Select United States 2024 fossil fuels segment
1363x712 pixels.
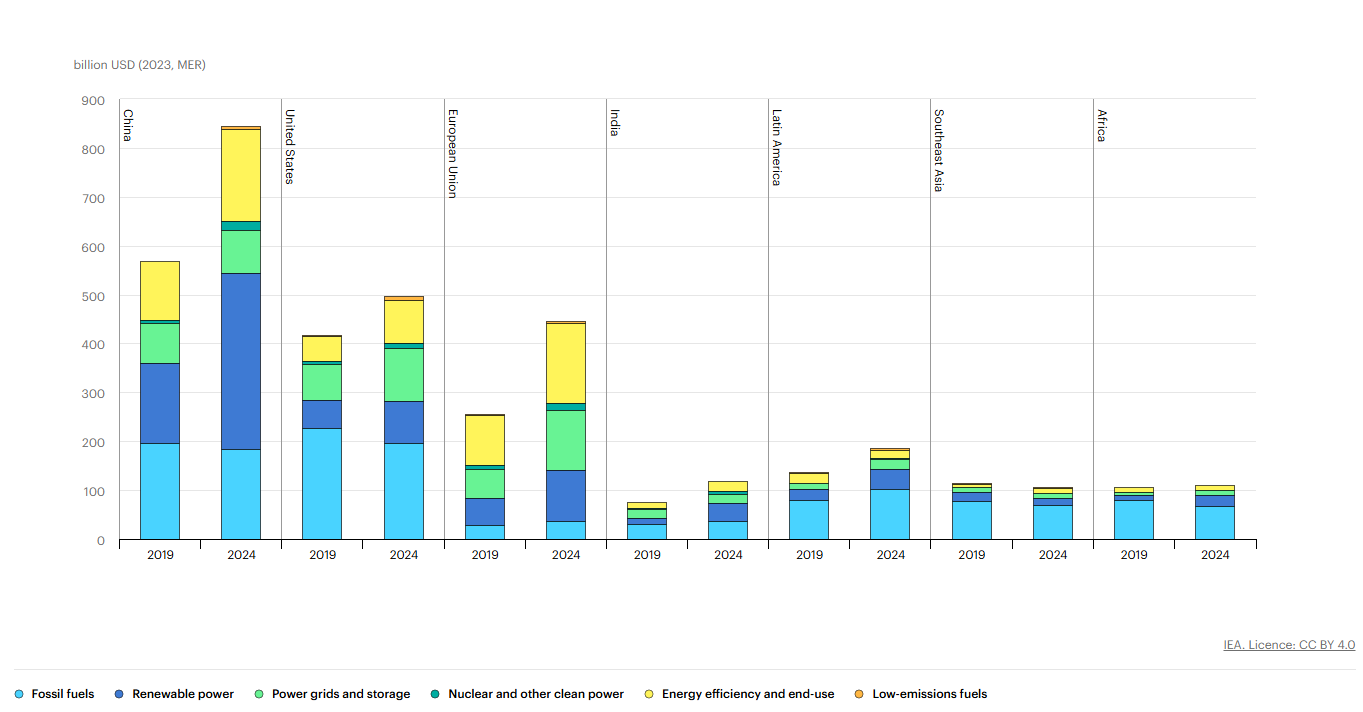pyautogui.click(x=404, y=492)
